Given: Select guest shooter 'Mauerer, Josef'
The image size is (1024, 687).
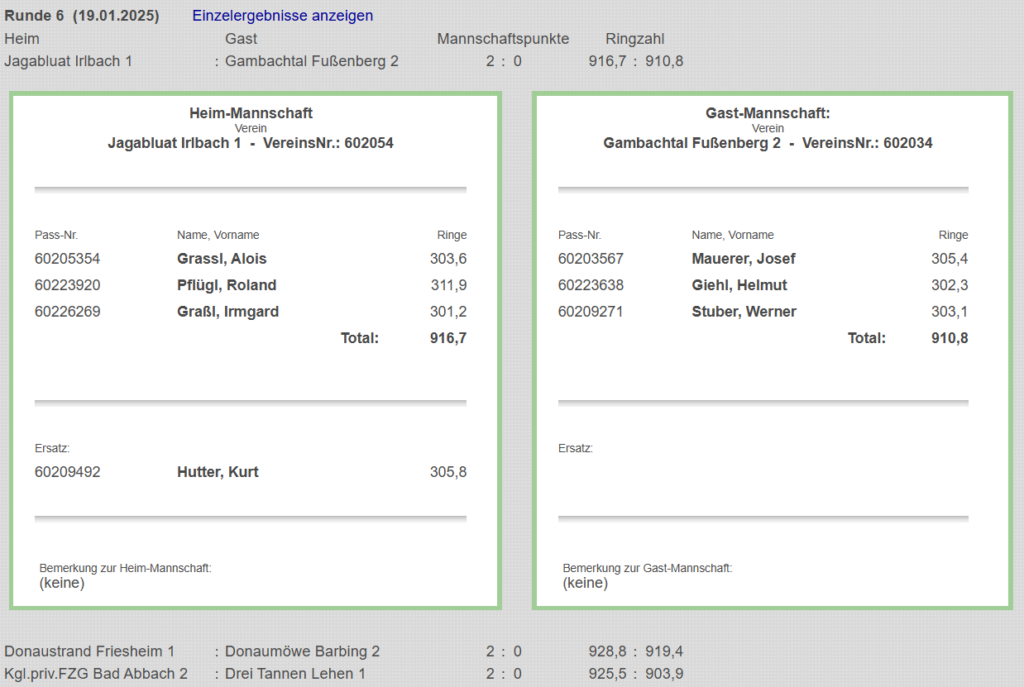Looking at the screenshot, I should point(743,259).
